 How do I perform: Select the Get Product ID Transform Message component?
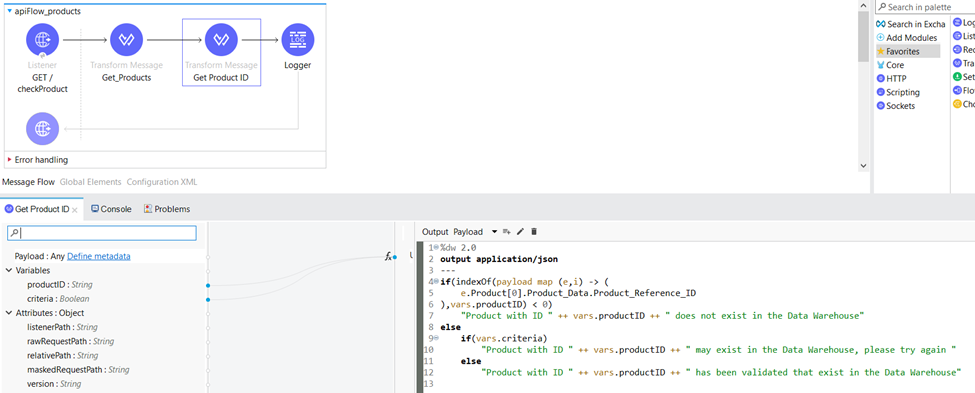point(221,40)
